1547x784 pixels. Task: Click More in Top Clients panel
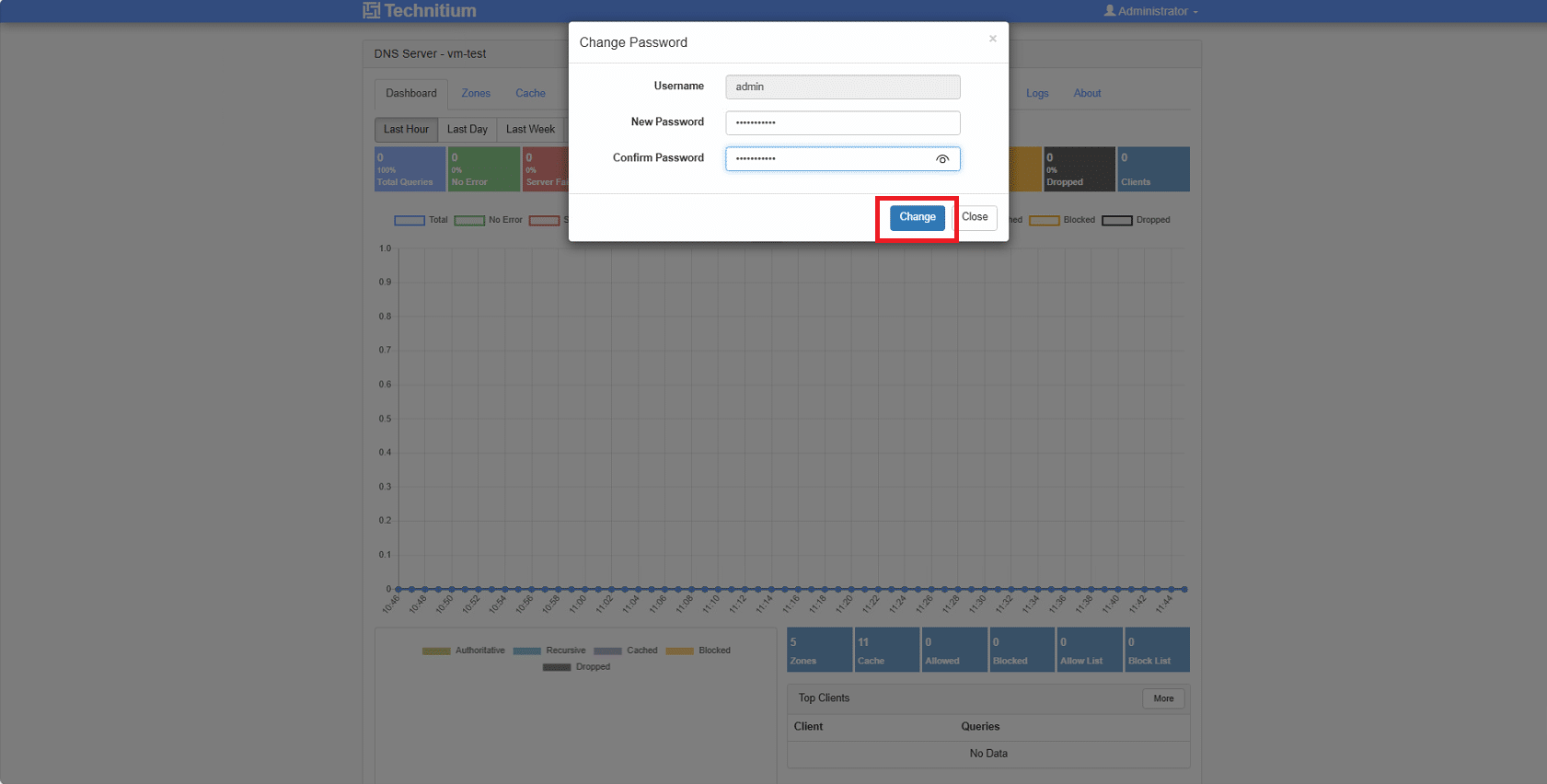coord(1163,698)
